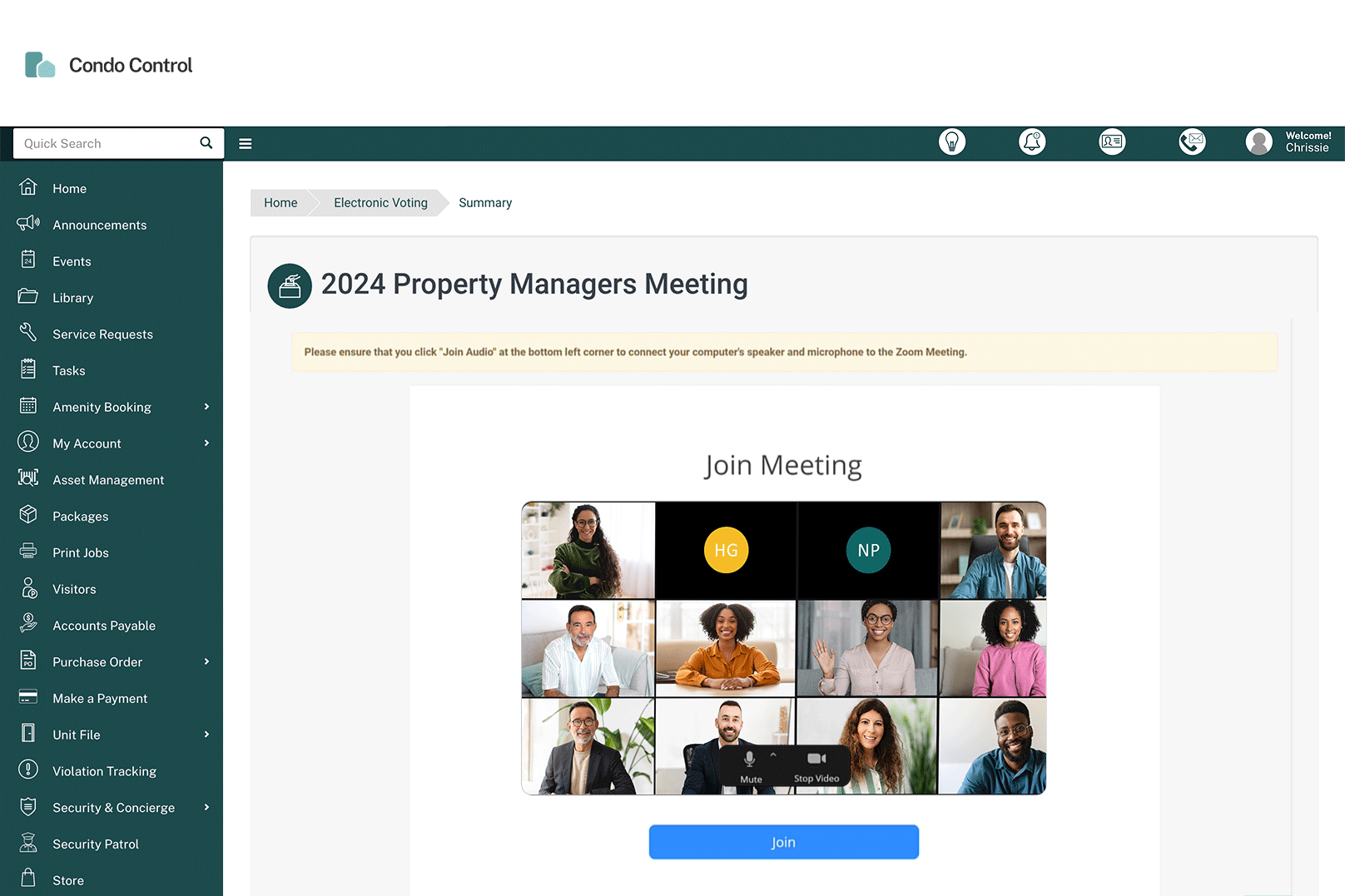Image resolution: width=1345 pixels, height=896 pixels.
Task: Click inside the Quick Search field
Action: [108, 143]
